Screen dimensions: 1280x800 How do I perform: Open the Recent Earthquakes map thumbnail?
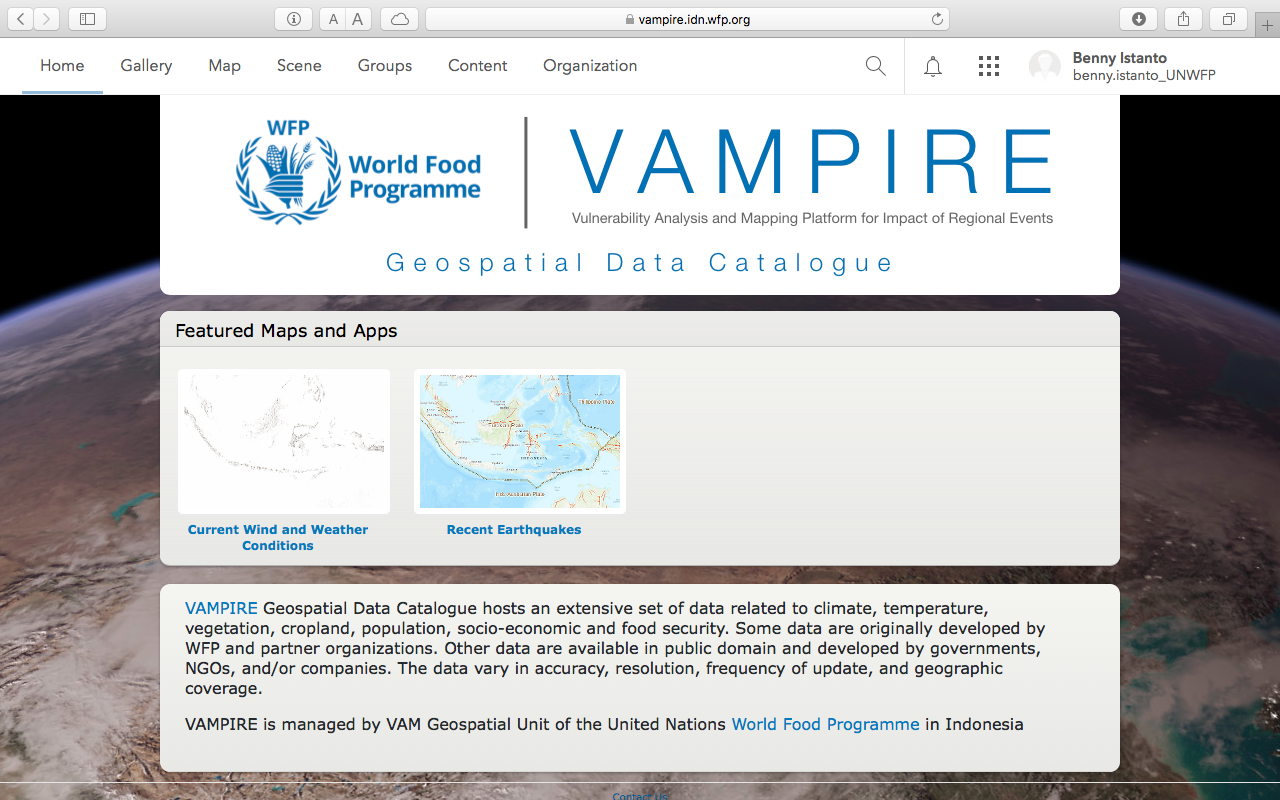(520, 441)
